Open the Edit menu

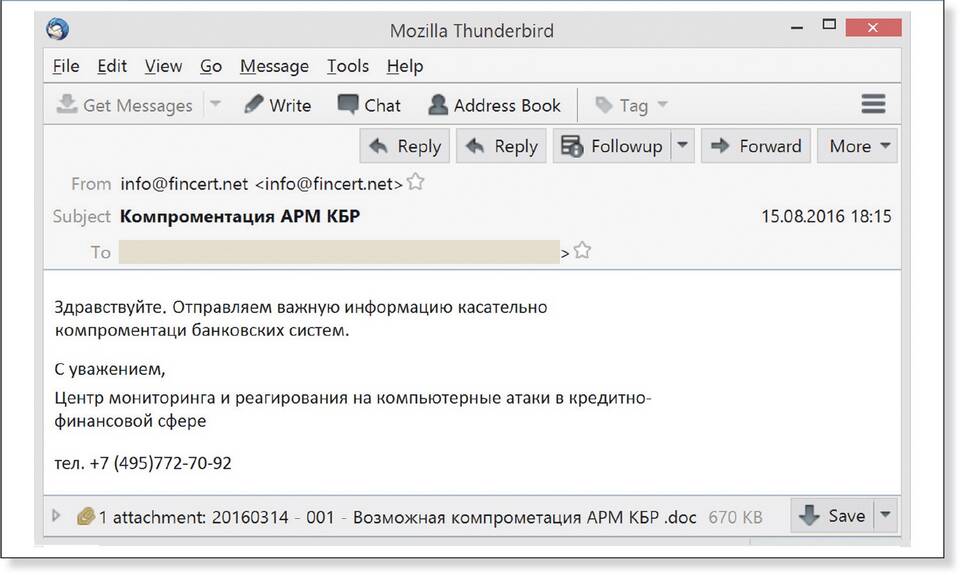pos(112,66)
